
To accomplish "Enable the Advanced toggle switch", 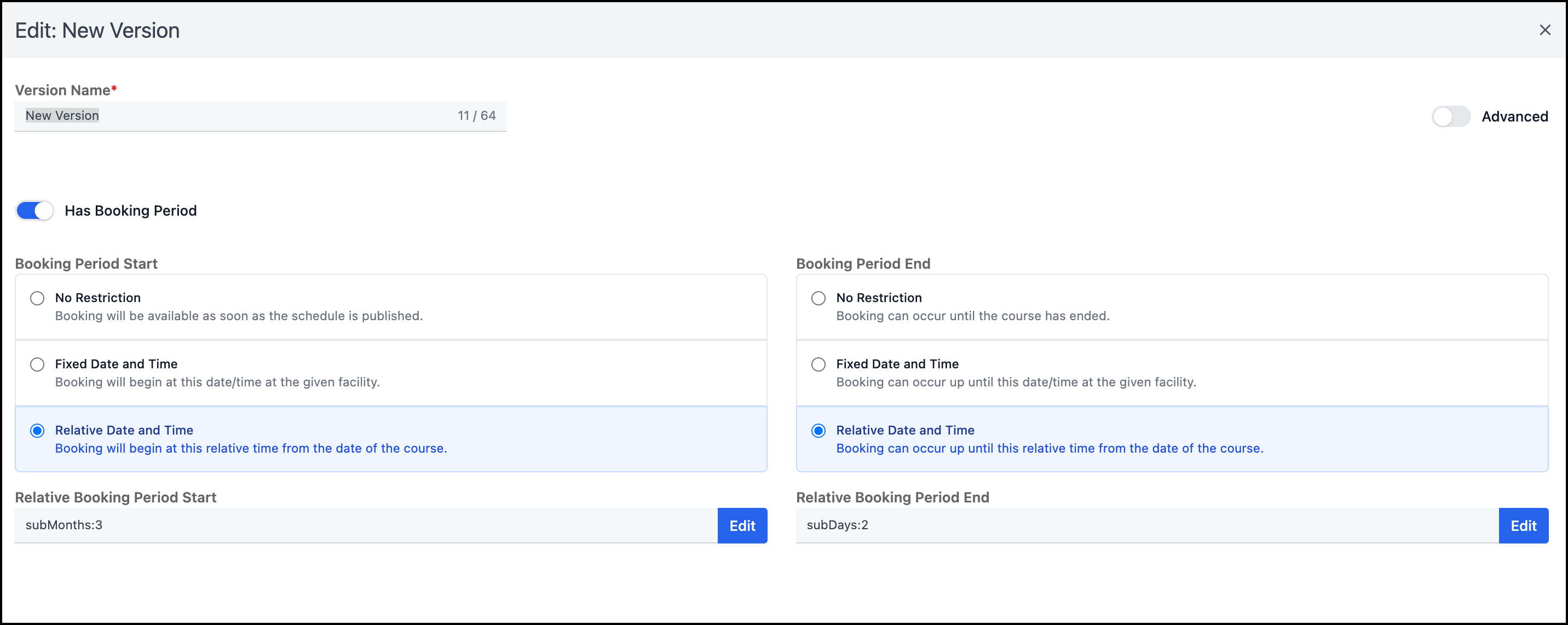I will (1450, 116).
